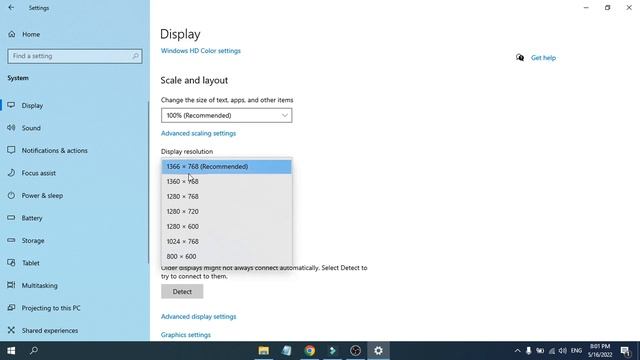Open Advanced display settings link
The width and height of the screenshot is (640, 360).
pyautogui.click(x=198, y=316)
